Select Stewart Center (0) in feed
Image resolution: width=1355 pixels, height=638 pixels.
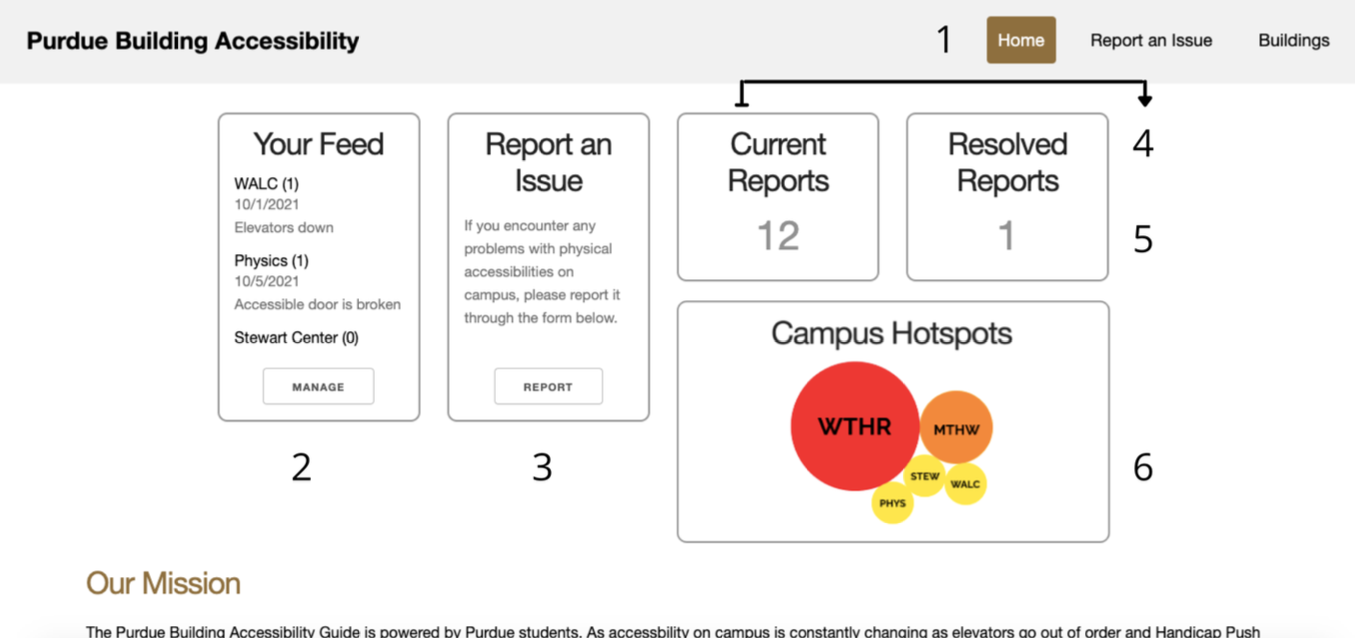[x=296, y=338]
